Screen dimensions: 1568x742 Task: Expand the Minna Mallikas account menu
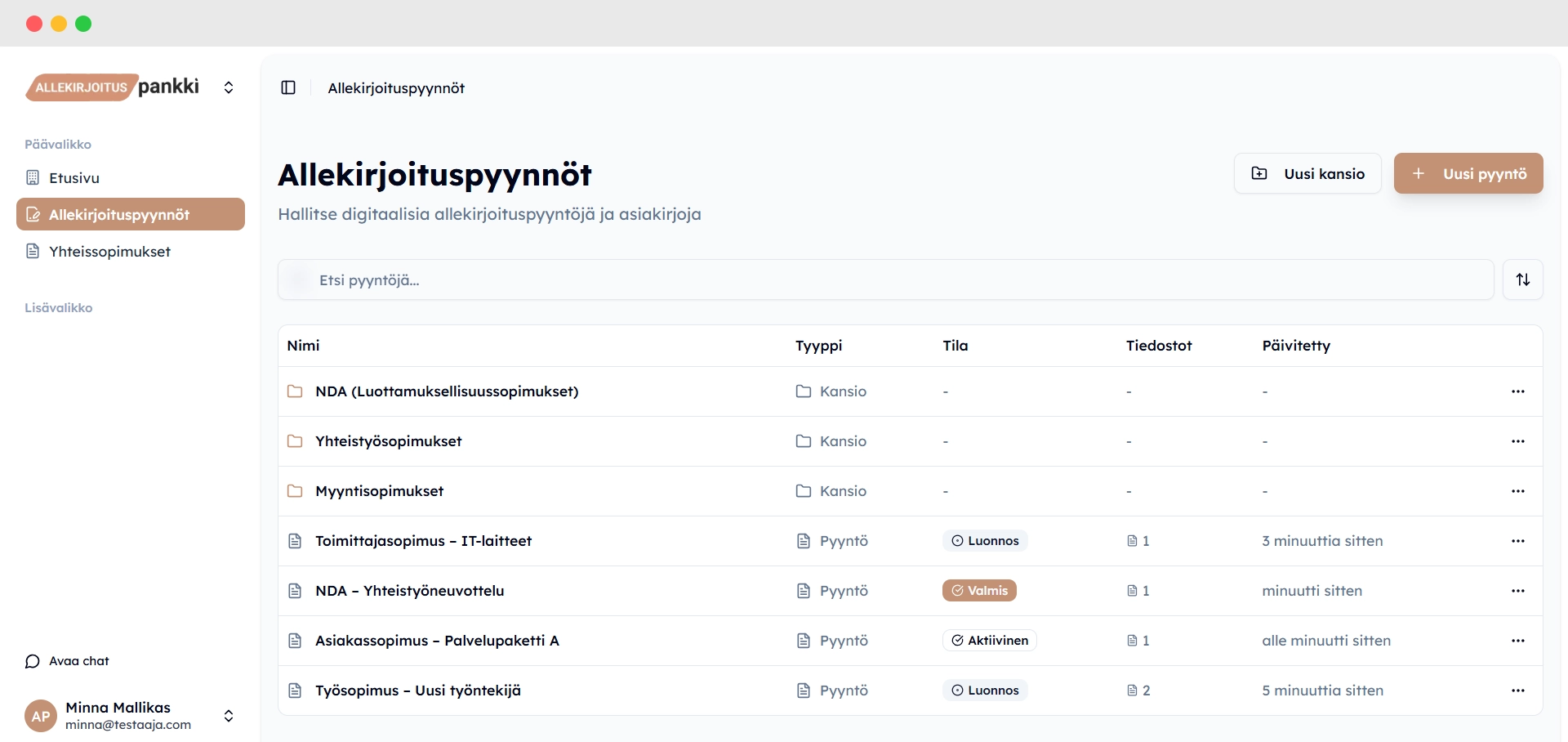[229, 716]
